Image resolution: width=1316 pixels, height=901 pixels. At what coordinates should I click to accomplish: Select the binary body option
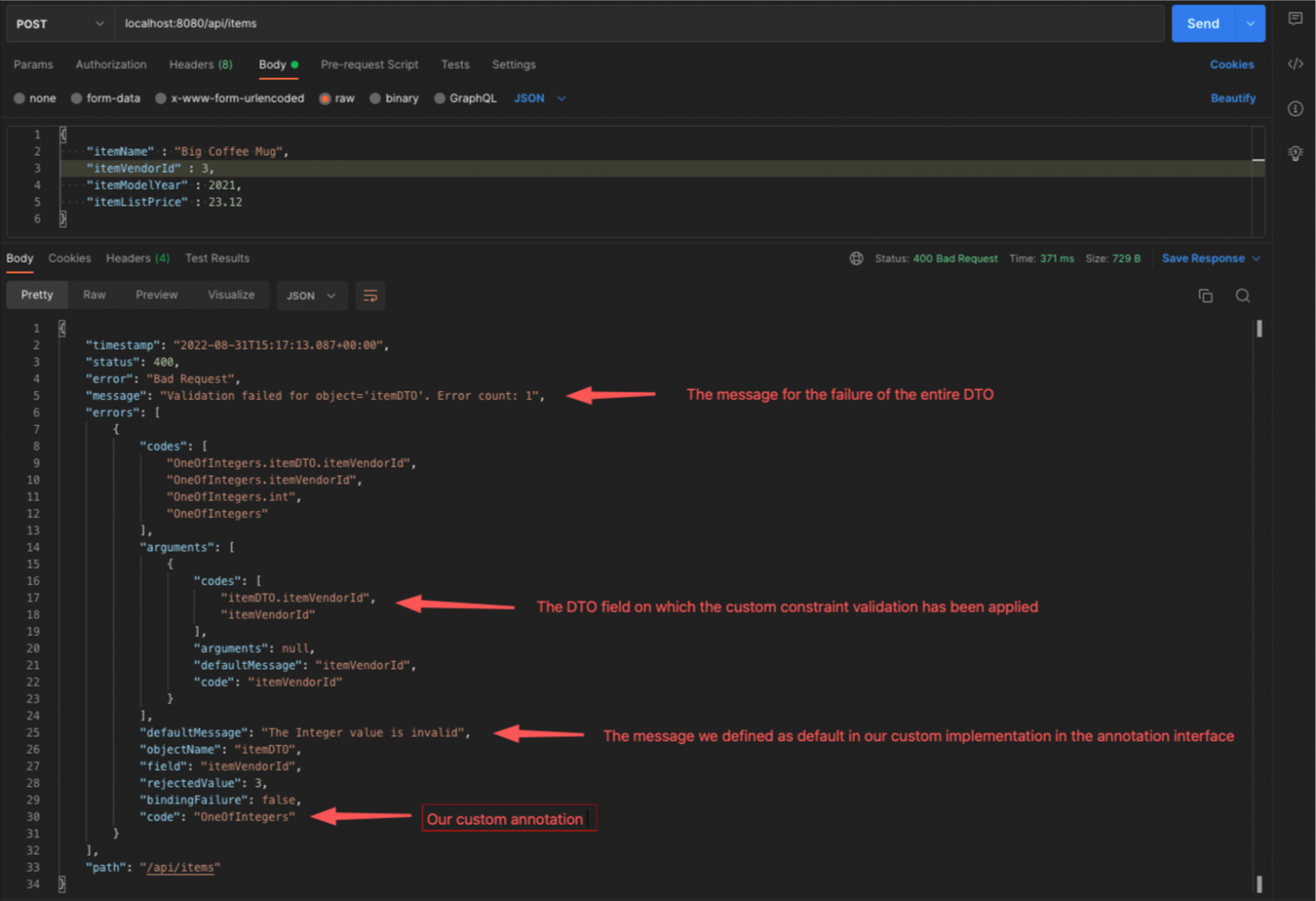pos(394,98)
